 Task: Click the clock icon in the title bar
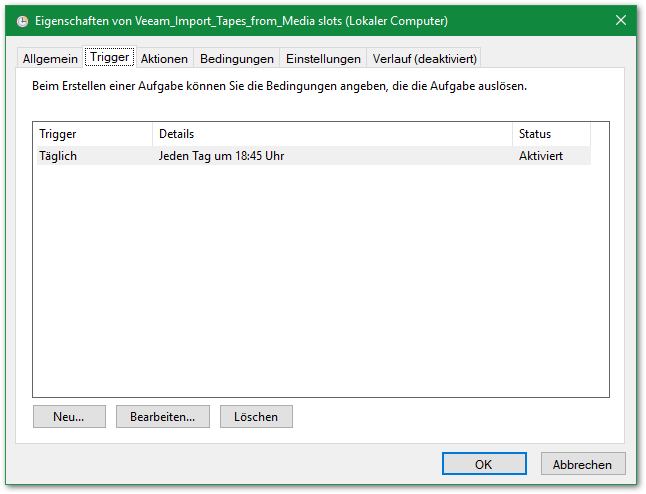pos(22,21)
